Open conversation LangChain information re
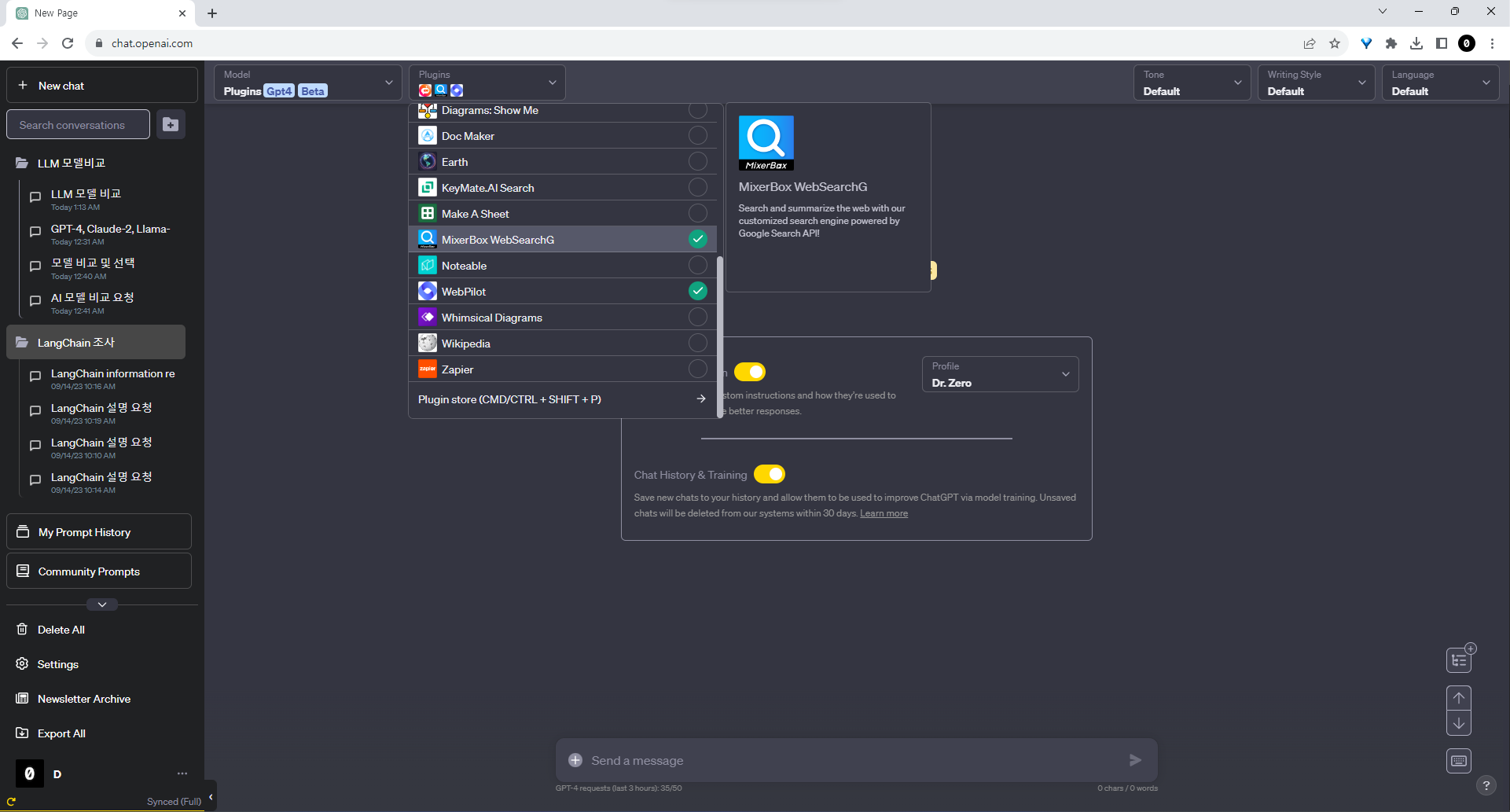 (110, 378)
